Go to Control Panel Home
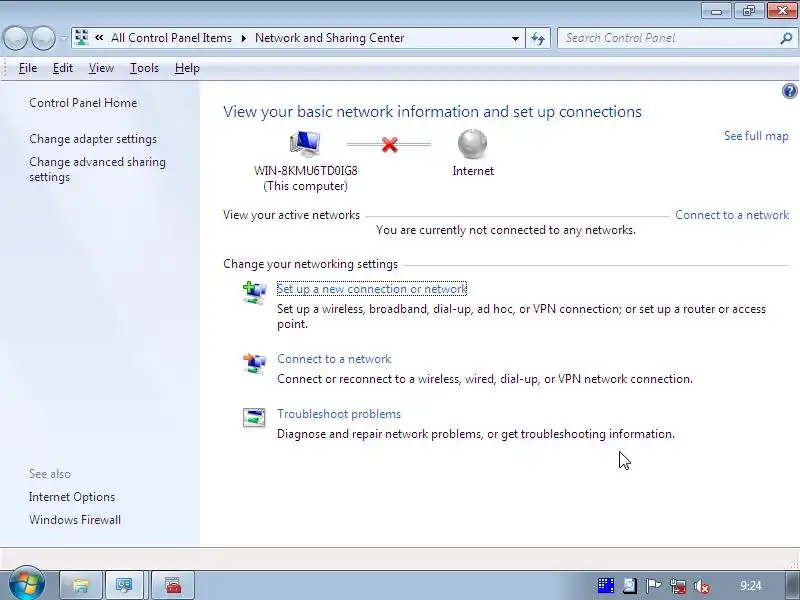The image size is (800, 600). (x=83, y=103)
